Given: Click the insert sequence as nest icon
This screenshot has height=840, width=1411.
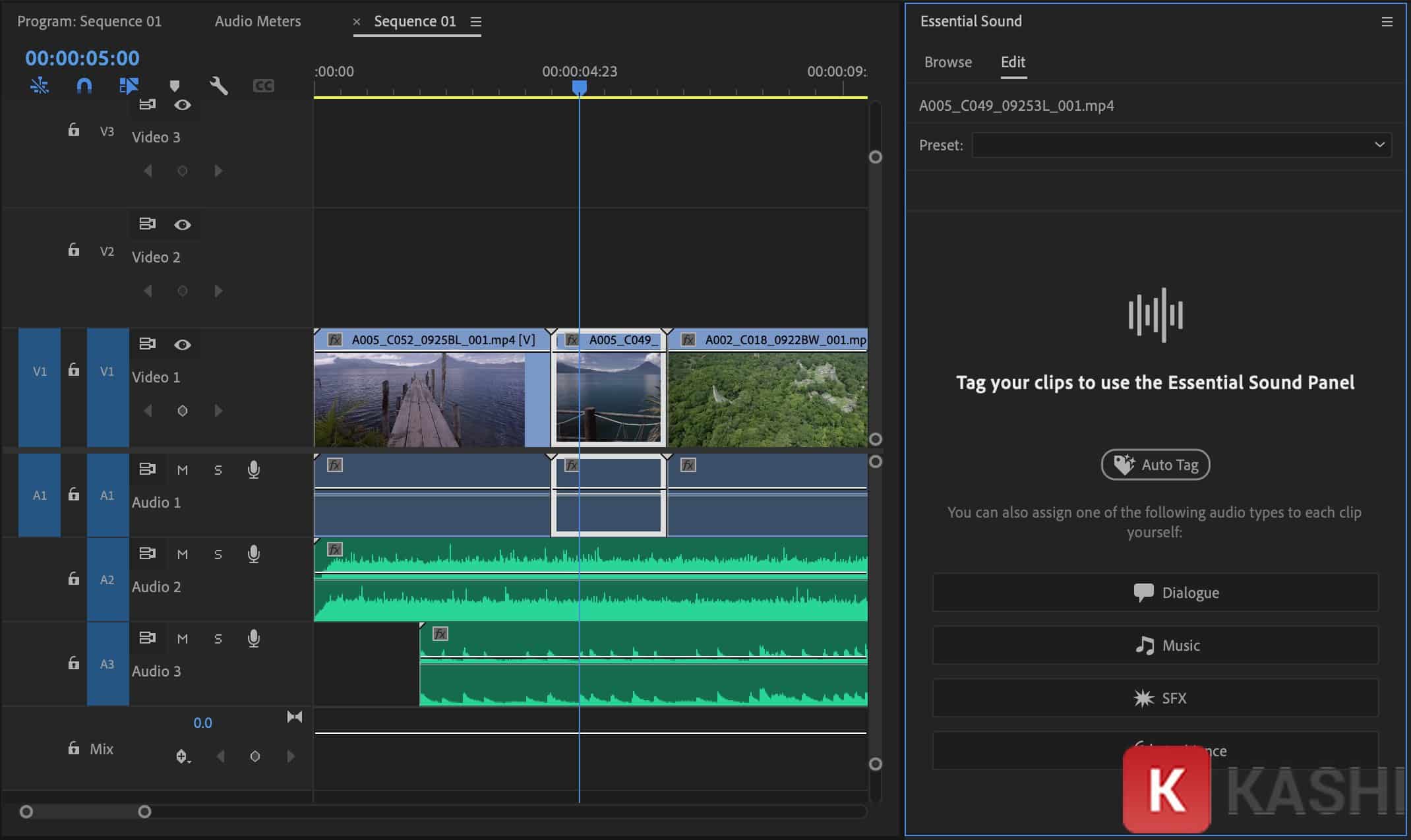Looking at the screenshot, I should point(40,86).
